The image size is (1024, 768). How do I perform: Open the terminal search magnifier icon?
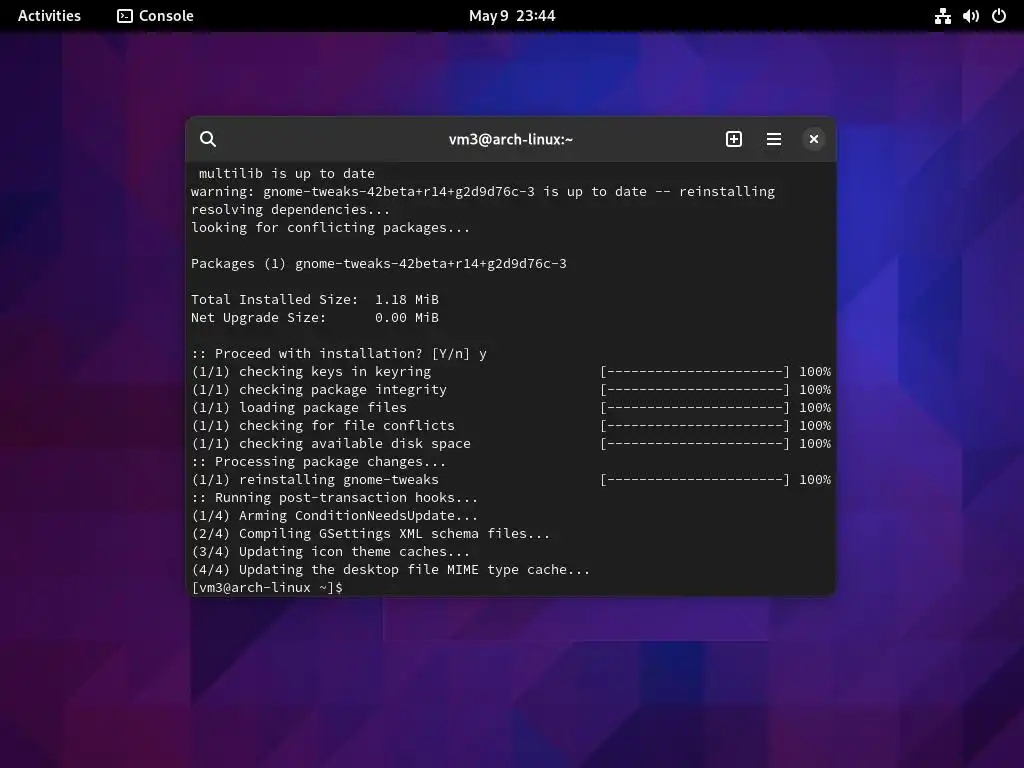click(208, 139)
